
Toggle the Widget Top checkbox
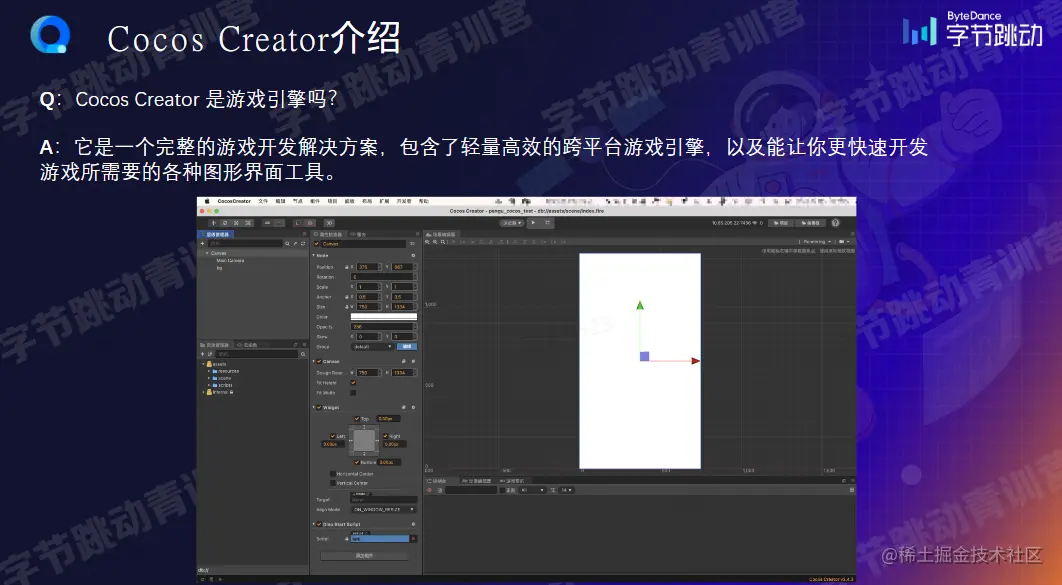357,418
